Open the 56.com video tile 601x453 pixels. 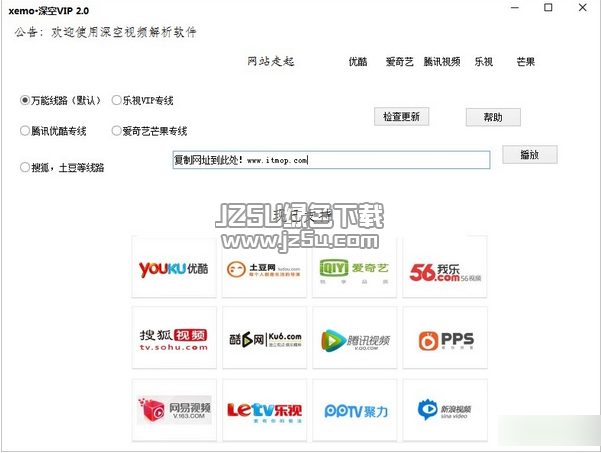444,268
